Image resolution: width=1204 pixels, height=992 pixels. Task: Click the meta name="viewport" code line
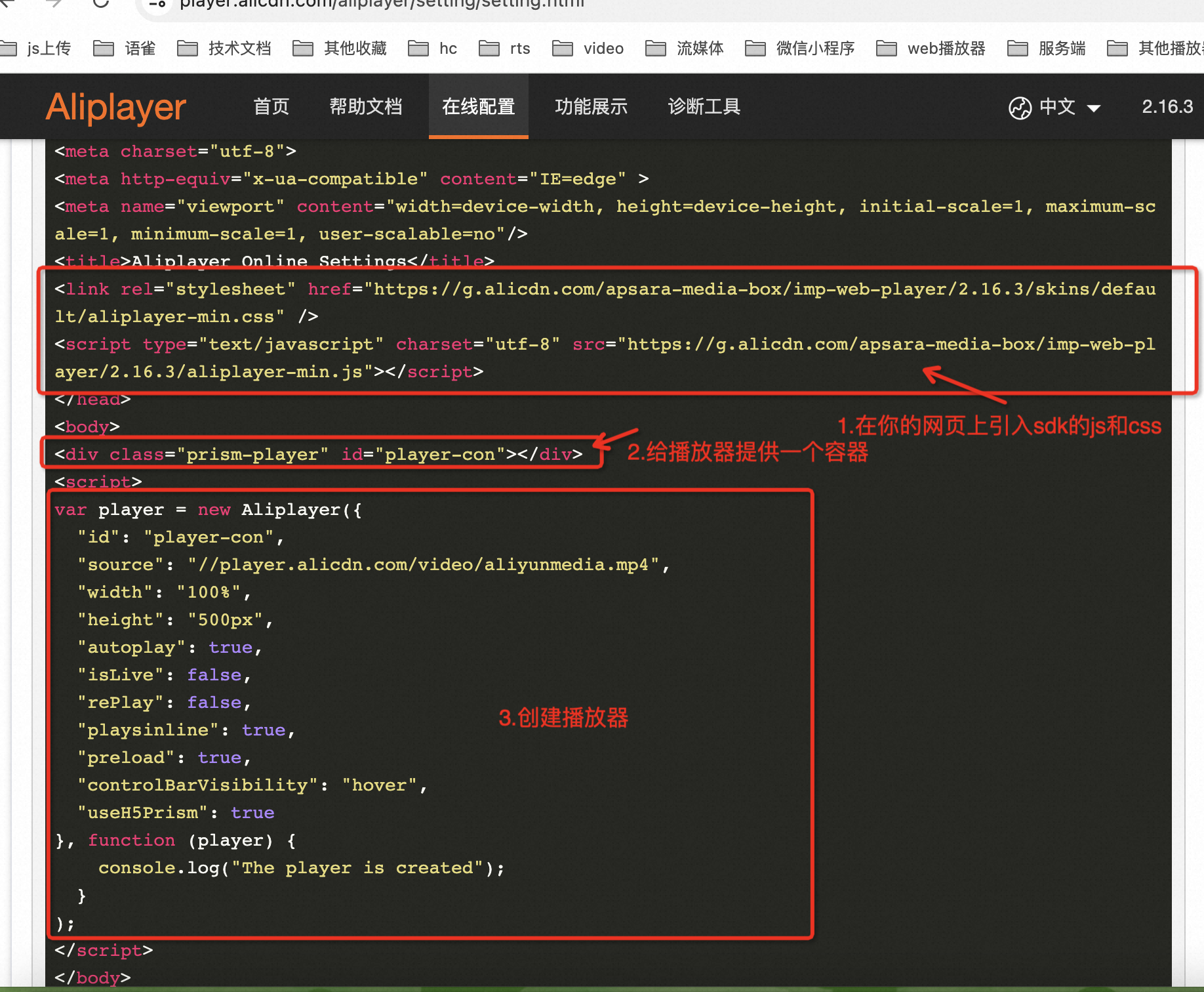605,220
